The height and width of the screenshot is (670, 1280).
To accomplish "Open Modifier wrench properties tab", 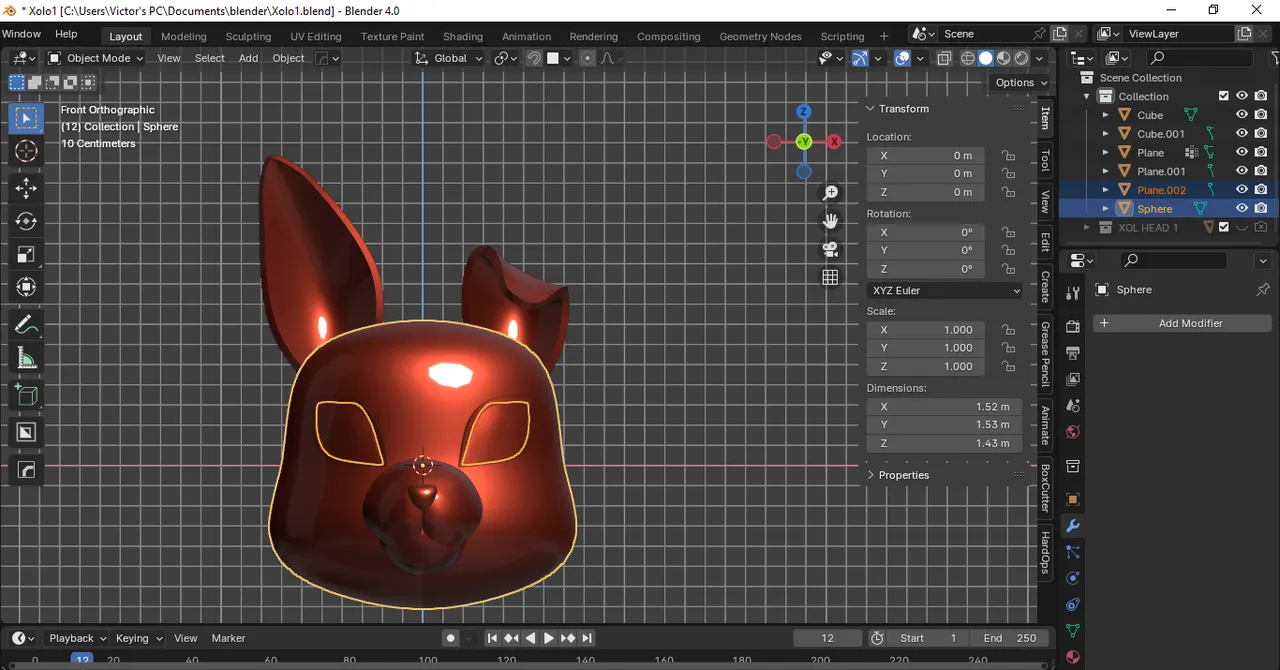I will click(x=1073, y=526).
